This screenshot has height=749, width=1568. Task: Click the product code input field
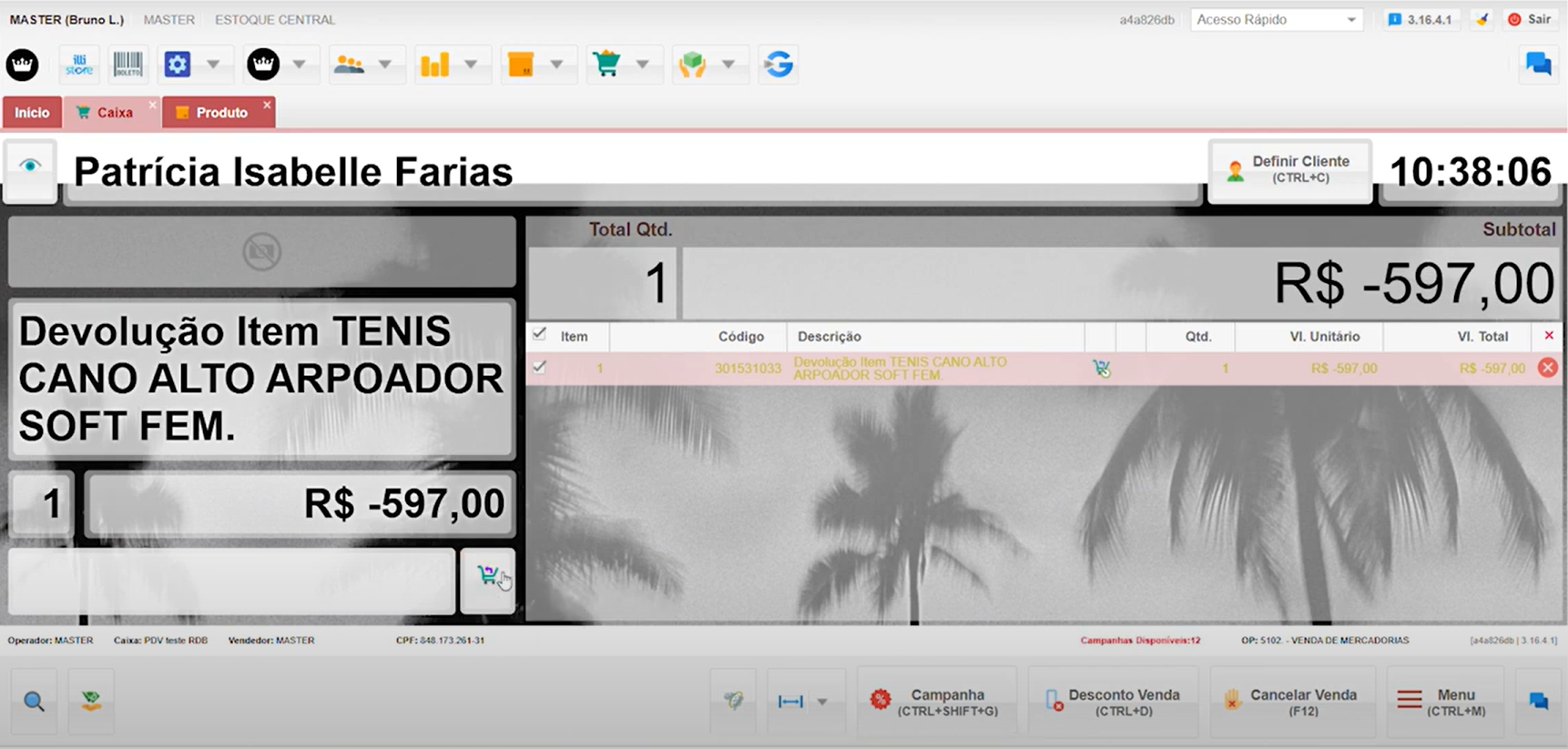point(231,580)
